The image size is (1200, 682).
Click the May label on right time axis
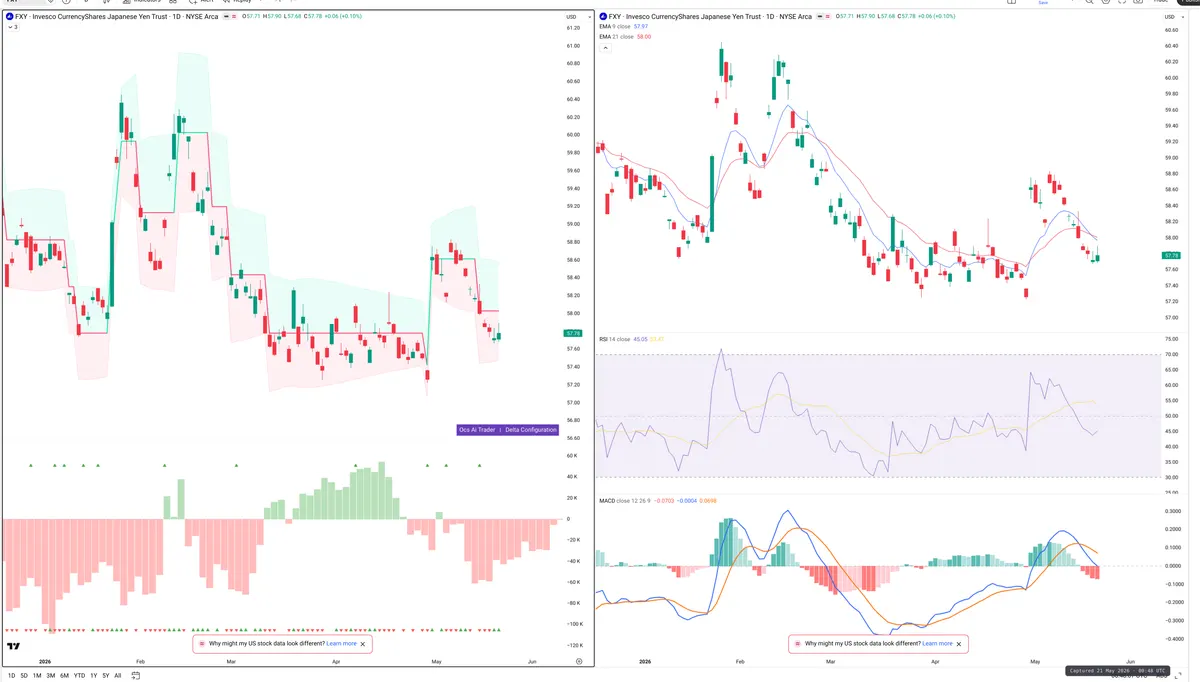point(1034,662)
